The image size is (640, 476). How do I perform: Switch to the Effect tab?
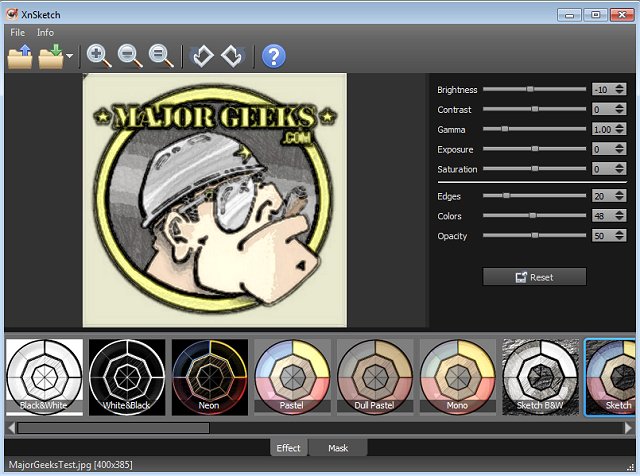tap(288, 448)
